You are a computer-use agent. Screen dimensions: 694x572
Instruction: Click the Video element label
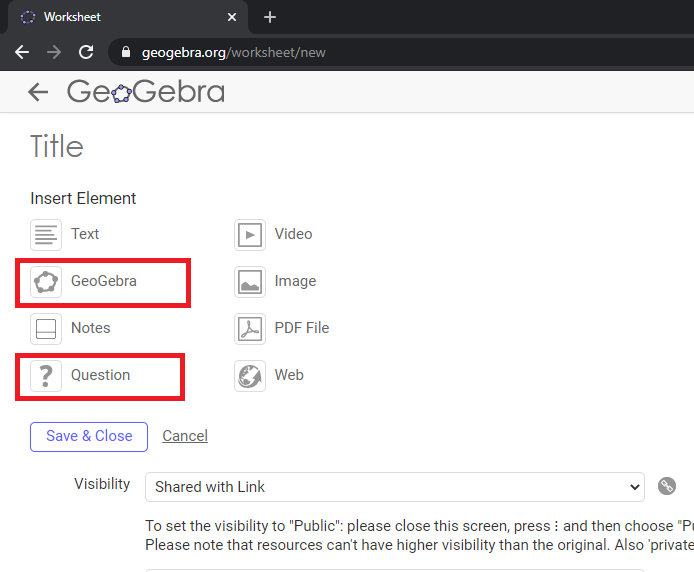pyautogui.click(x=293, y=234)
